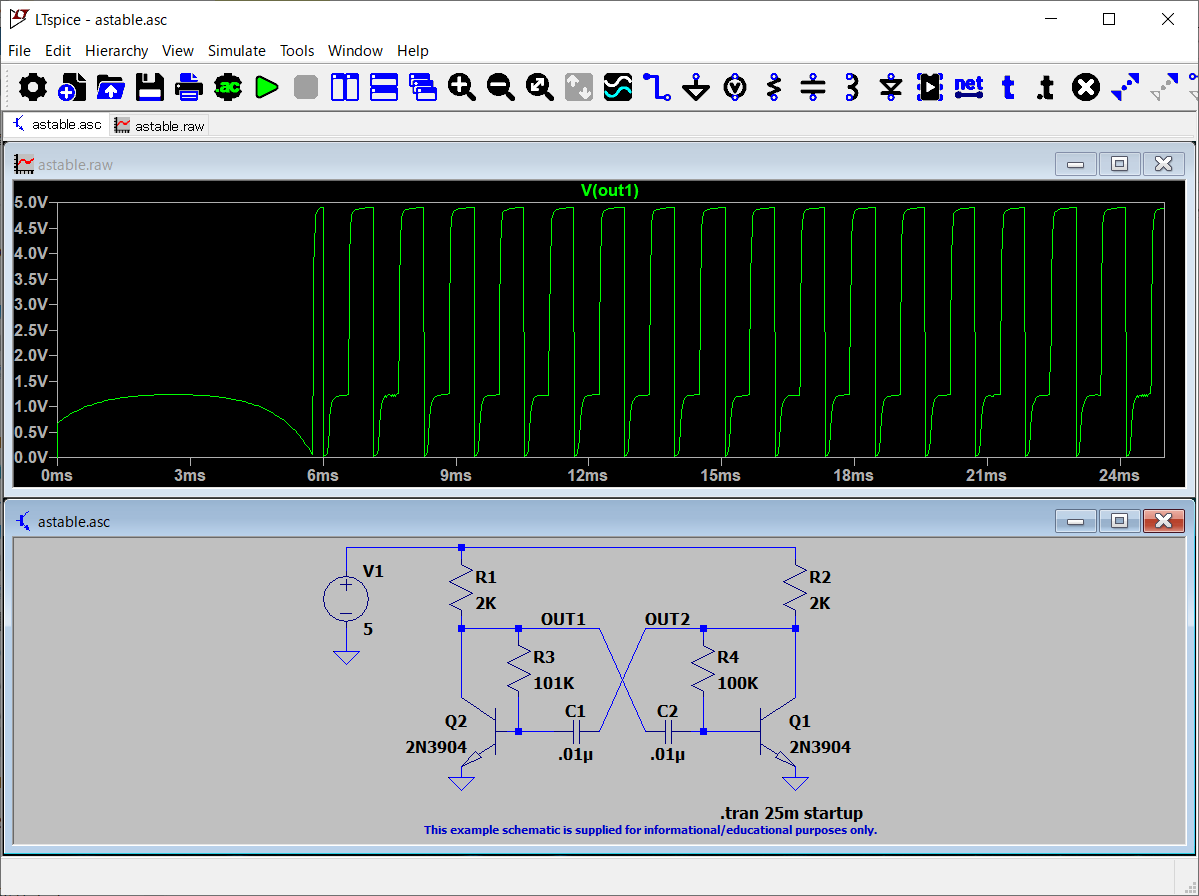
Task: Select the Ground symbol tool
Action: click(696, 88)
